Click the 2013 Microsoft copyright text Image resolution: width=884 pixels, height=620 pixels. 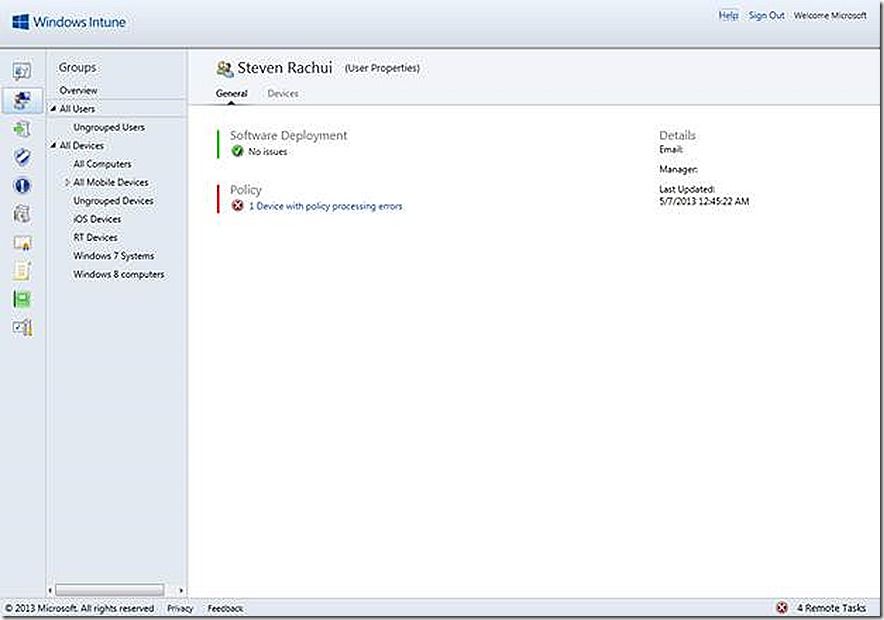[79, 608]
